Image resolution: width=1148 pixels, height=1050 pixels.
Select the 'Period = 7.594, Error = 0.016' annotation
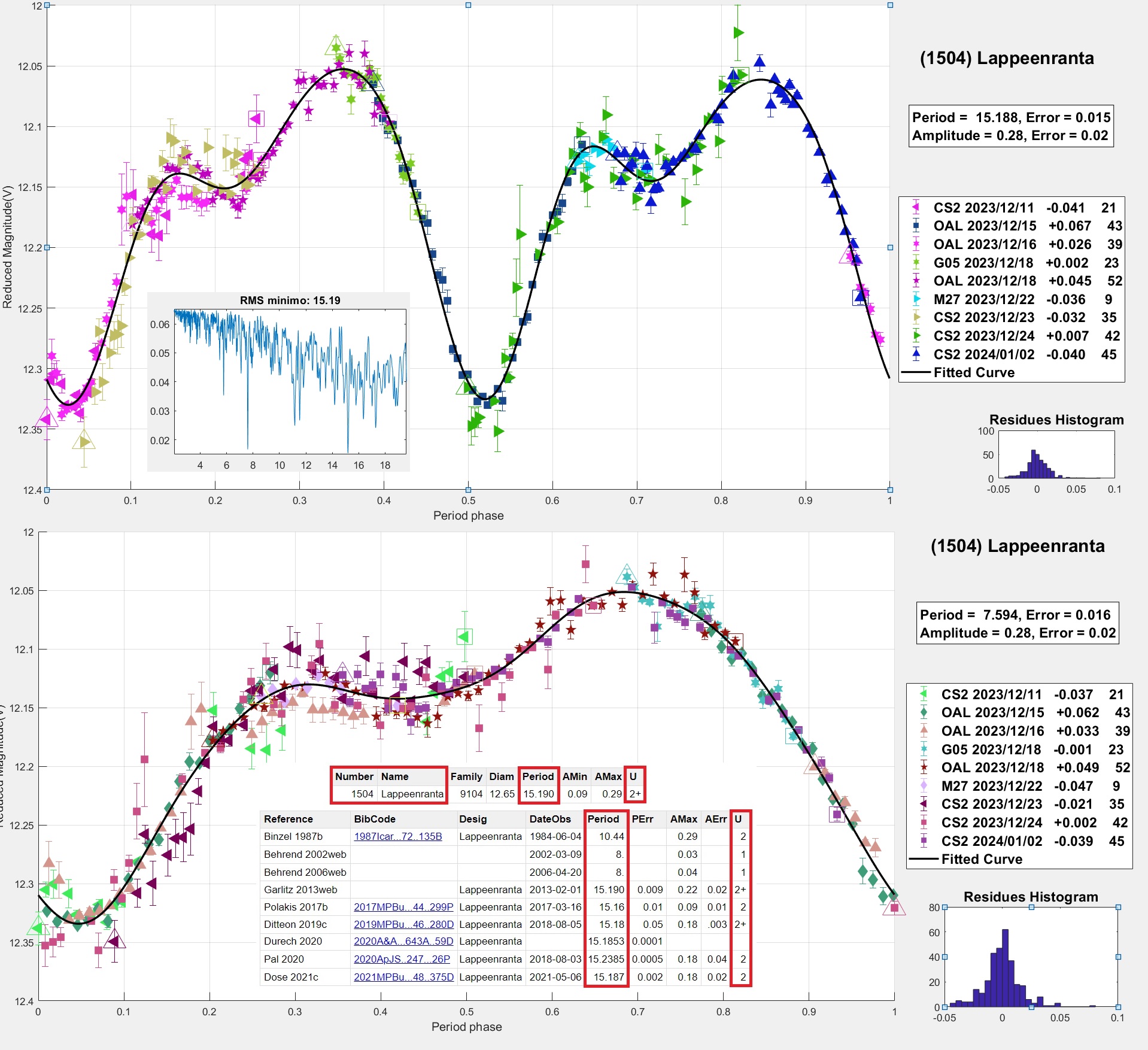coord(1015,615)
